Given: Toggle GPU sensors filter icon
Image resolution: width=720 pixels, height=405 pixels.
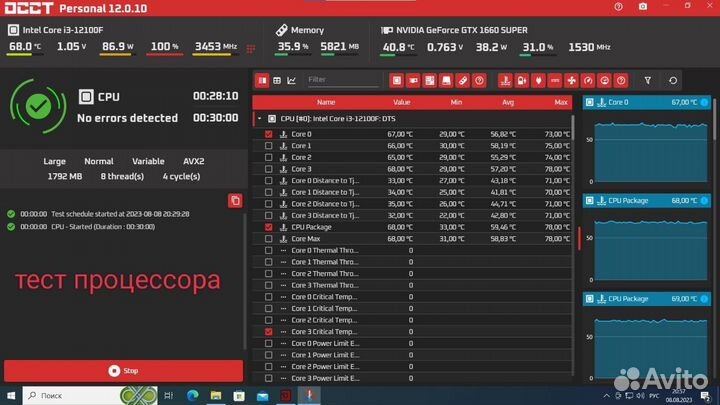Looking at the screenshot, I should point(413,80).
